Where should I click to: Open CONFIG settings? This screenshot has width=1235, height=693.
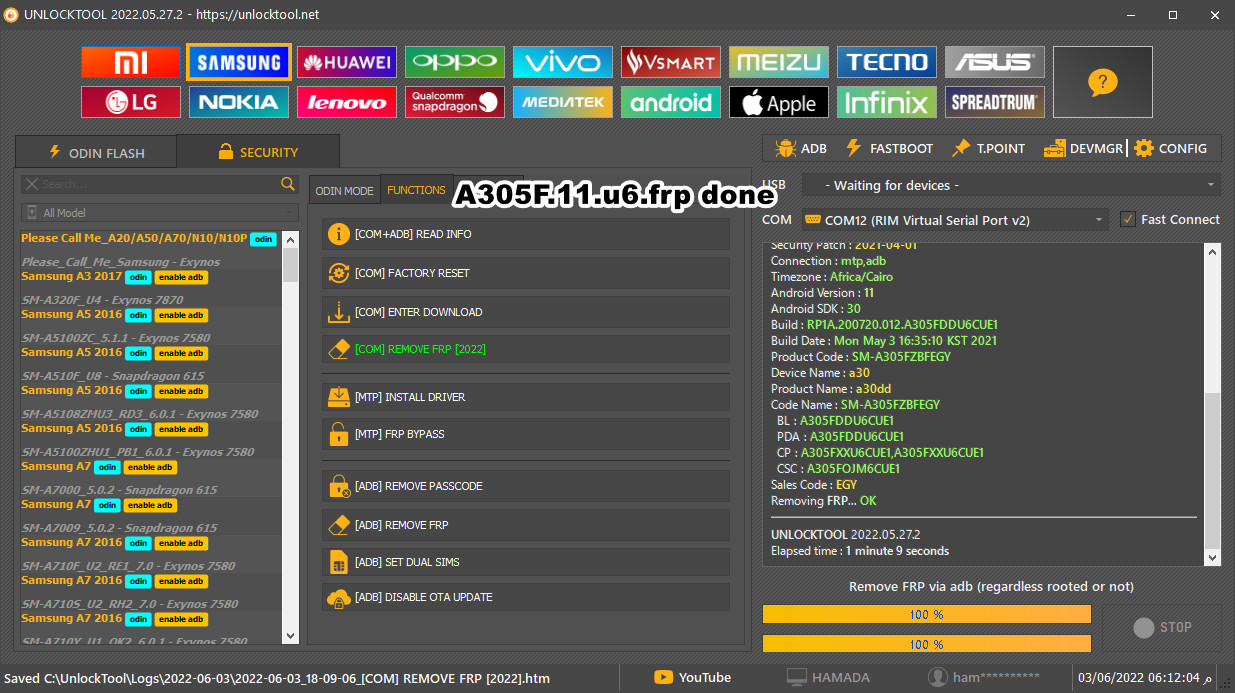pyautogui.click(x=1170, y=148)
